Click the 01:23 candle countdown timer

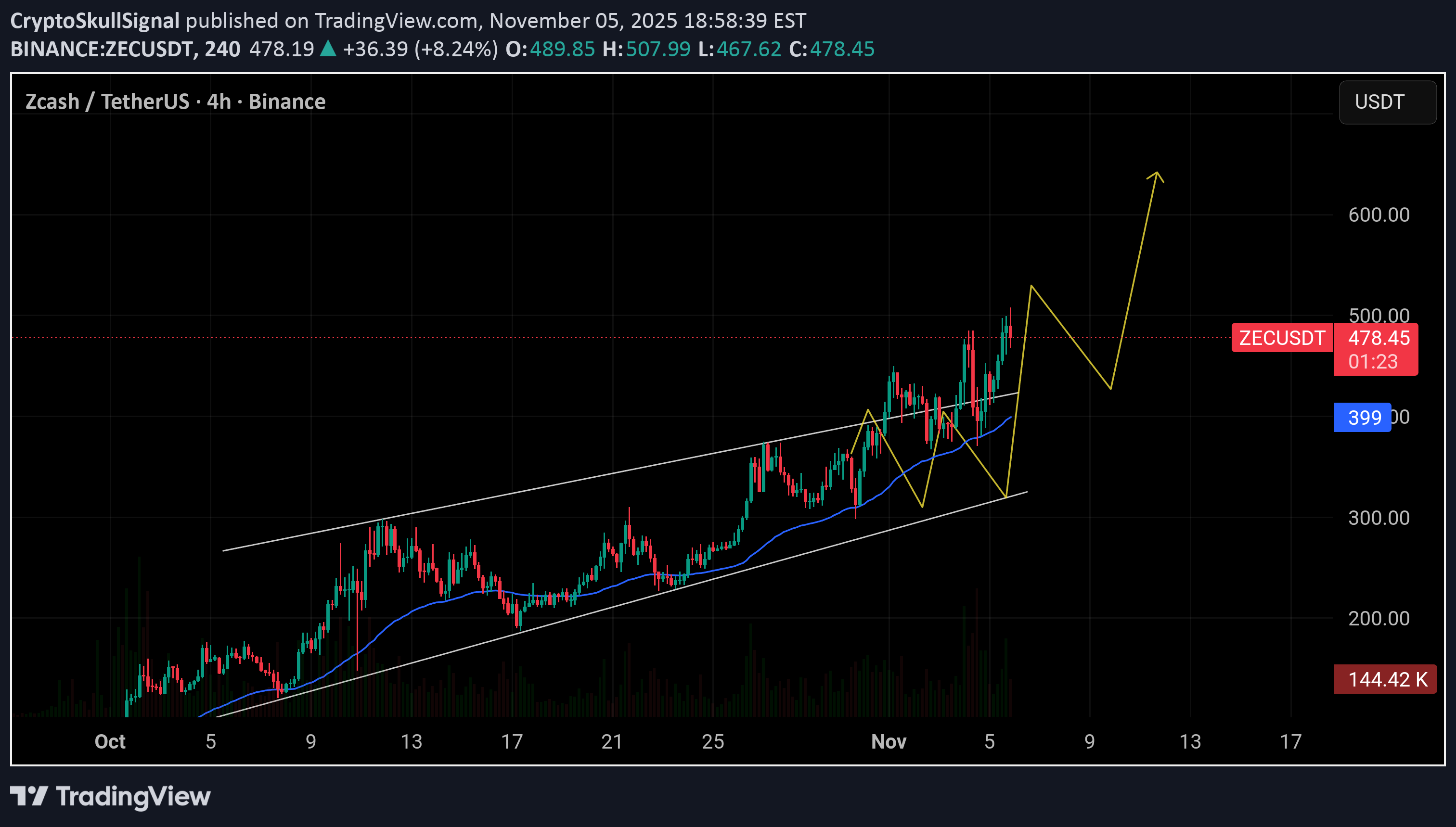tap(1373, 362)
